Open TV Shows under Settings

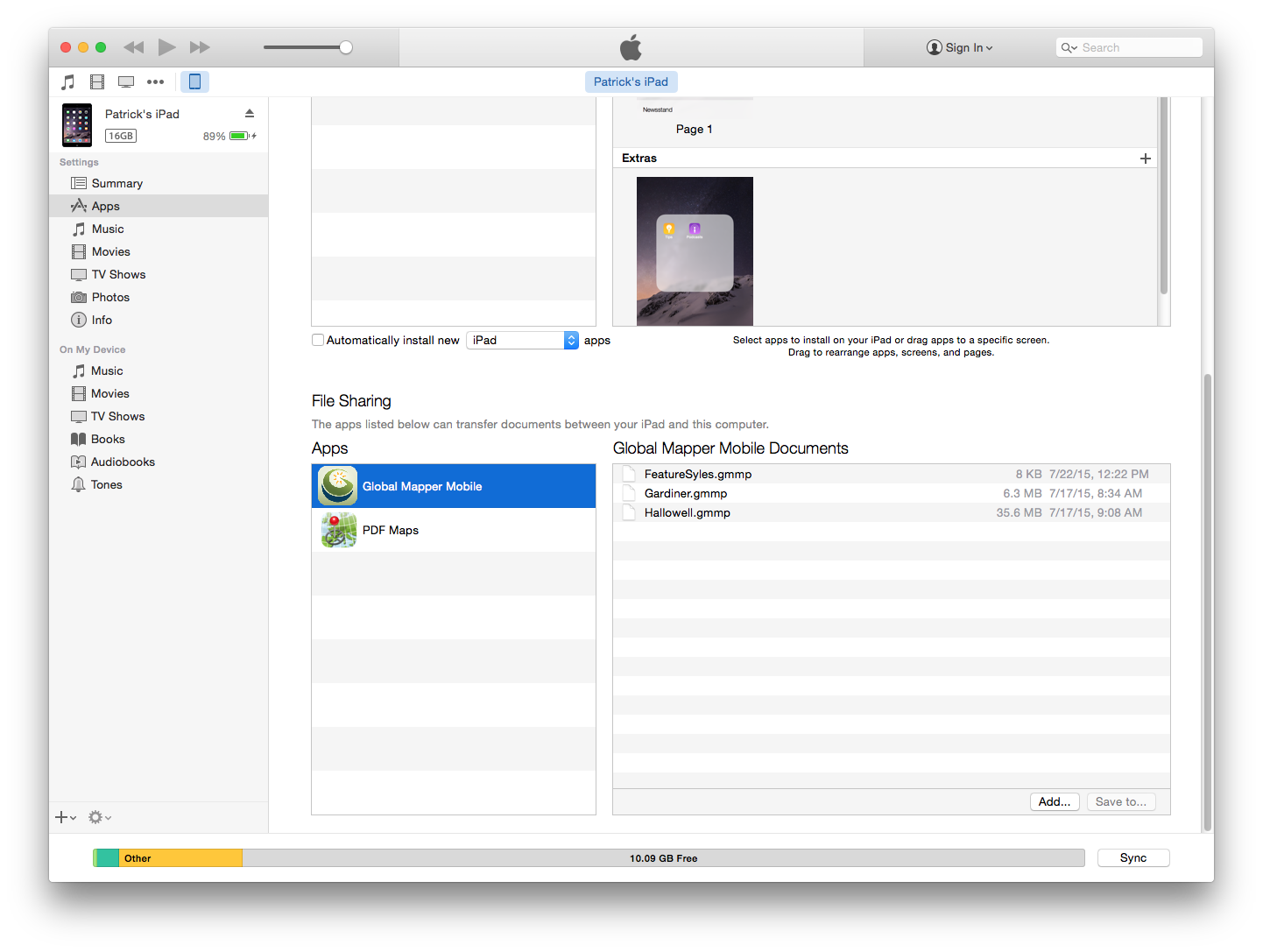[x=159, y=274]
